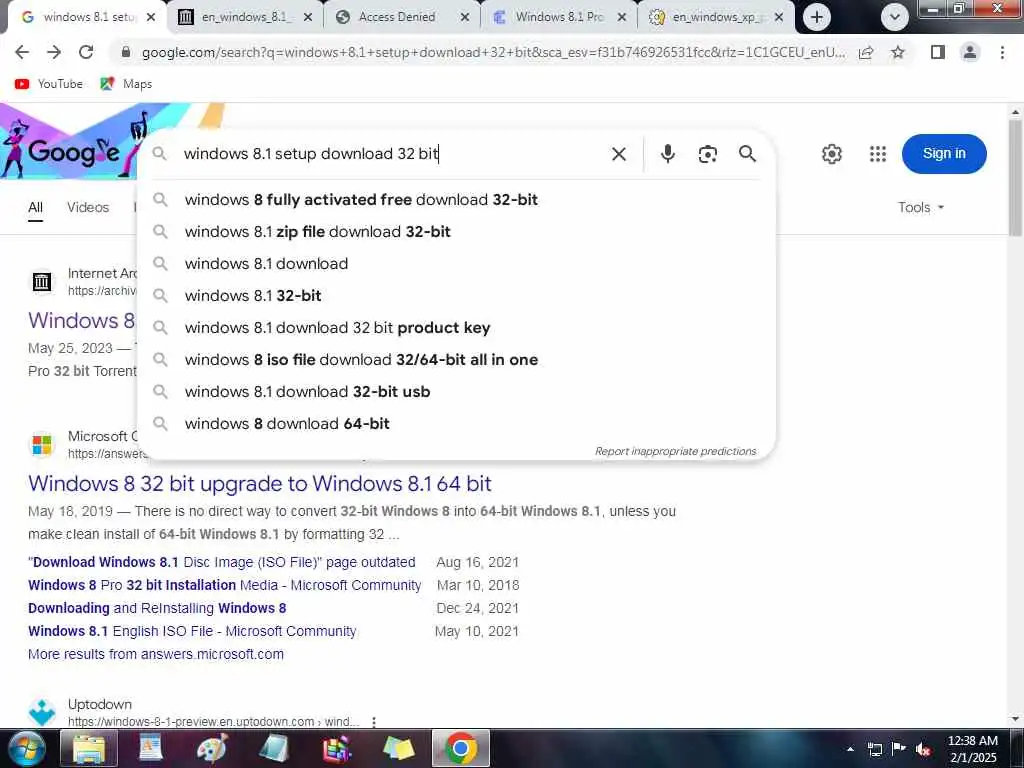Select the Videos search filter
This screenshot has width=1024, height=768.
click(x=88, y=207)
